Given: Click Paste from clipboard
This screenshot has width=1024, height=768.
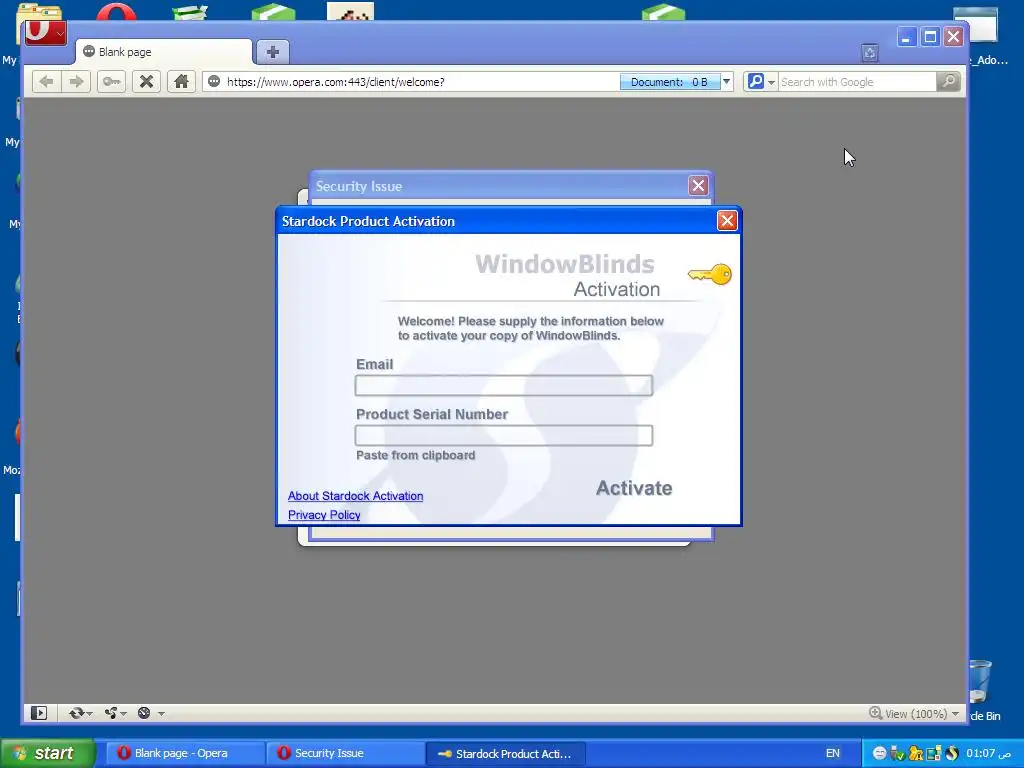Looking at the screenshot, I should tap(415, 455).
